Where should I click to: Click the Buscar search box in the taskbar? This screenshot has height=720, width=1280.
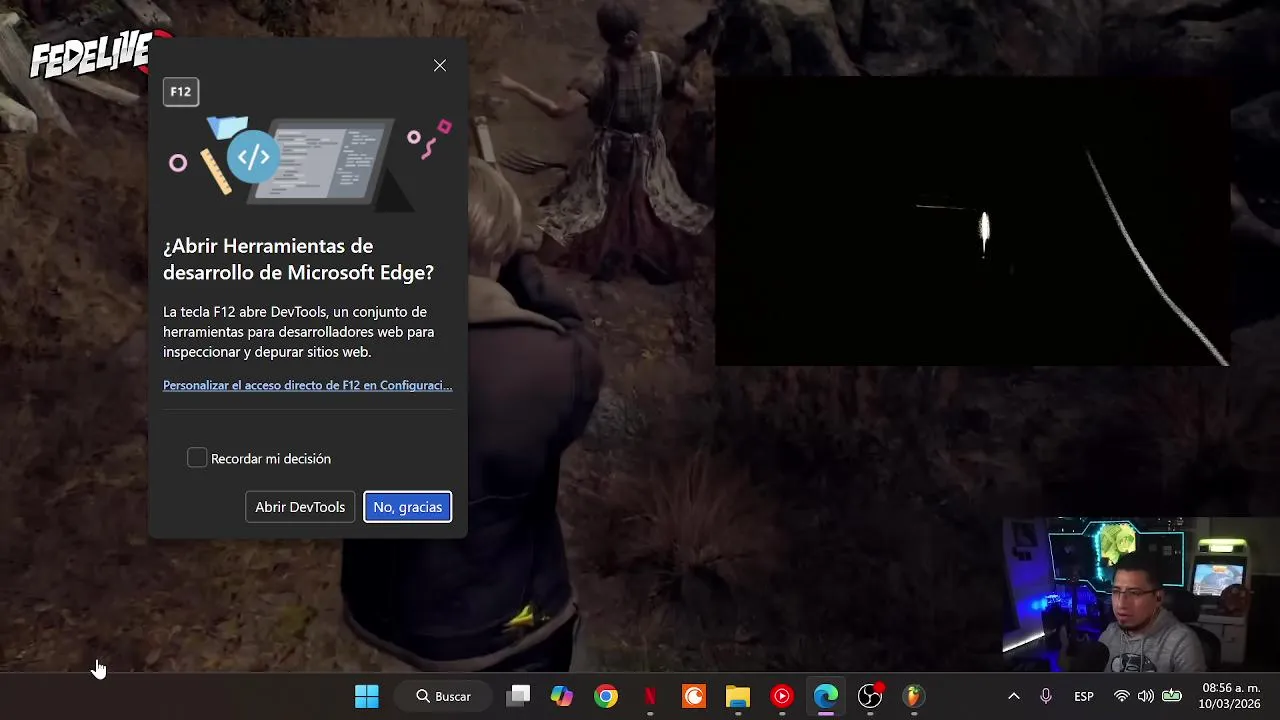444,696
